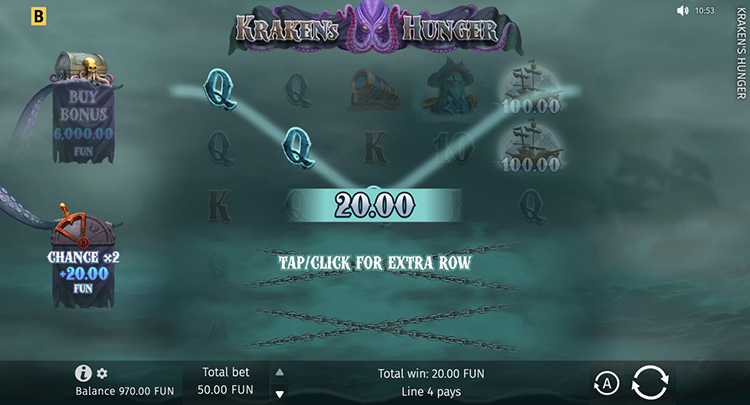
Task: Click the top ghost ship 100.00 symbol
Action: click(531, 88)
